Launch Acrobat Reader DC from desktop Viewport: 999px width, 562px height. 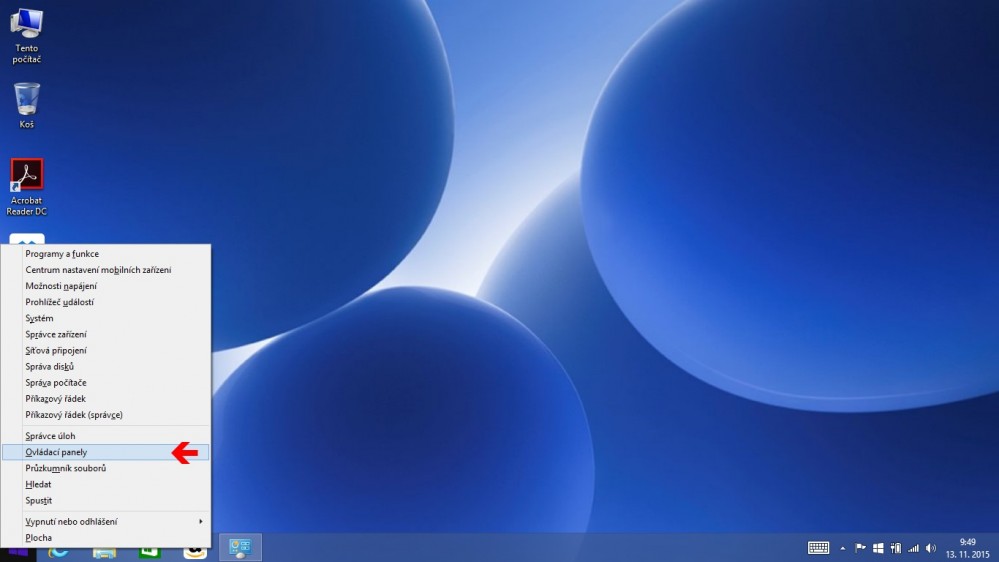pyautogui.click(x=27, y=185)
